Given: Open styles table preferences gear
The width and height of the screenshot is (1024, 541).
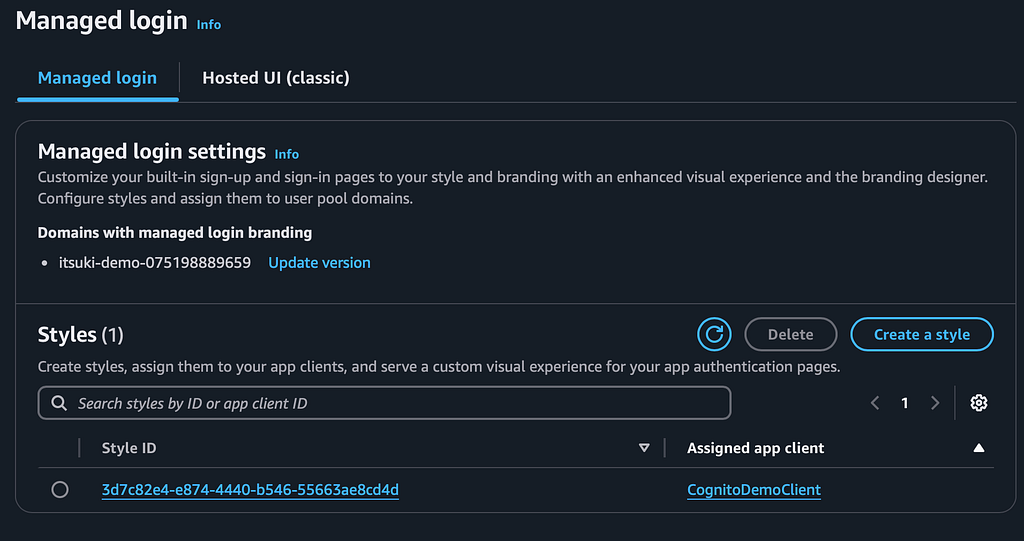Looking at the screenshot, I should pos(978,403).
